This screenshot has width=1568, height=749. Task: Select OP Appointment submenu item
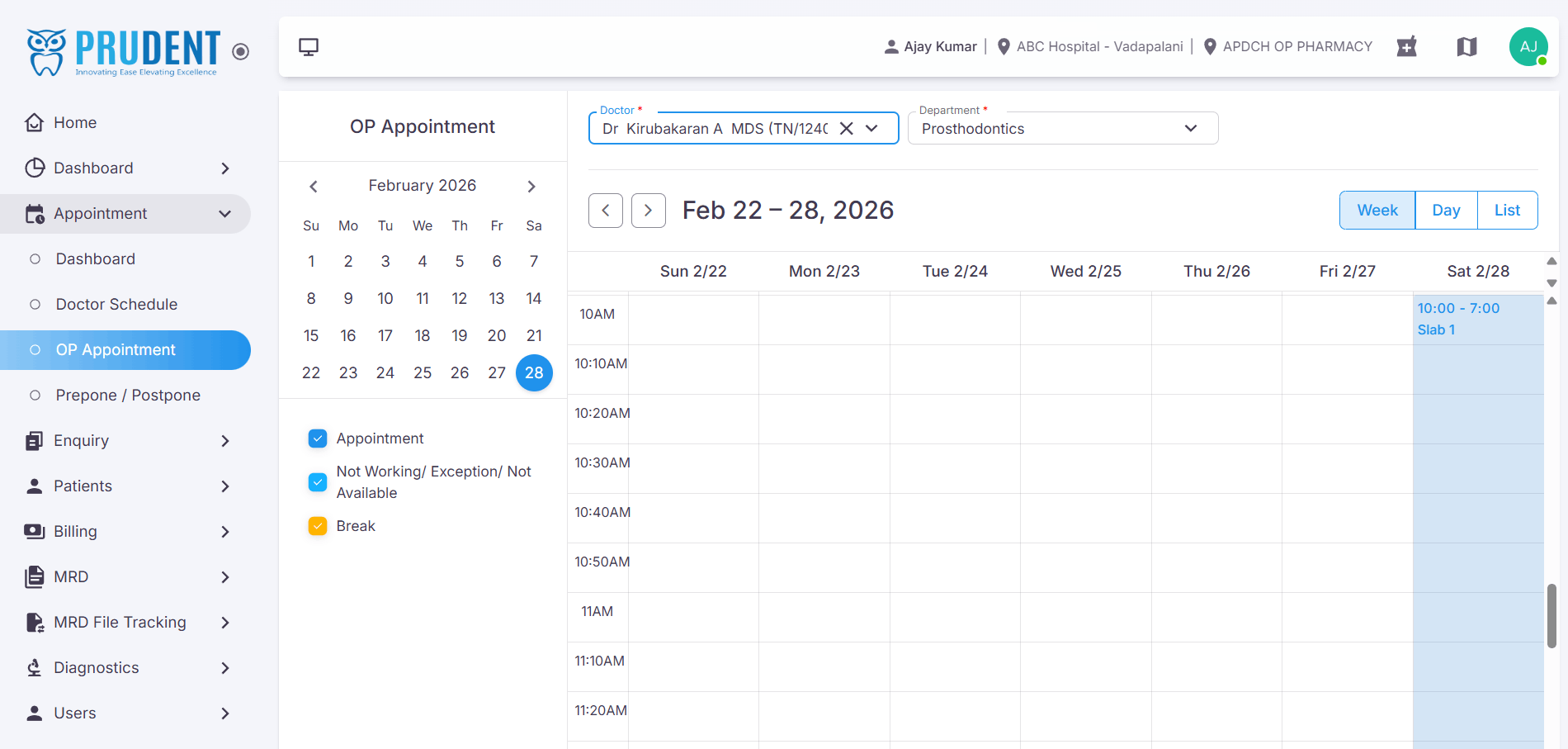[x=125, y=350]
